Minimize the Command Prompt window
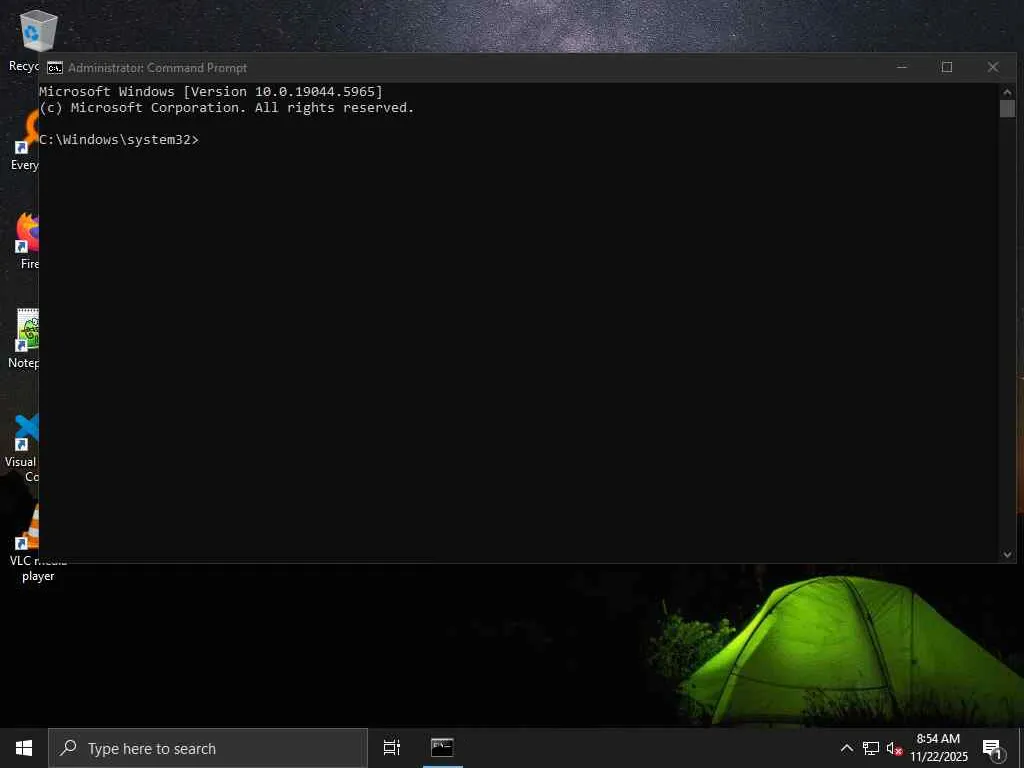 (902, 67)
